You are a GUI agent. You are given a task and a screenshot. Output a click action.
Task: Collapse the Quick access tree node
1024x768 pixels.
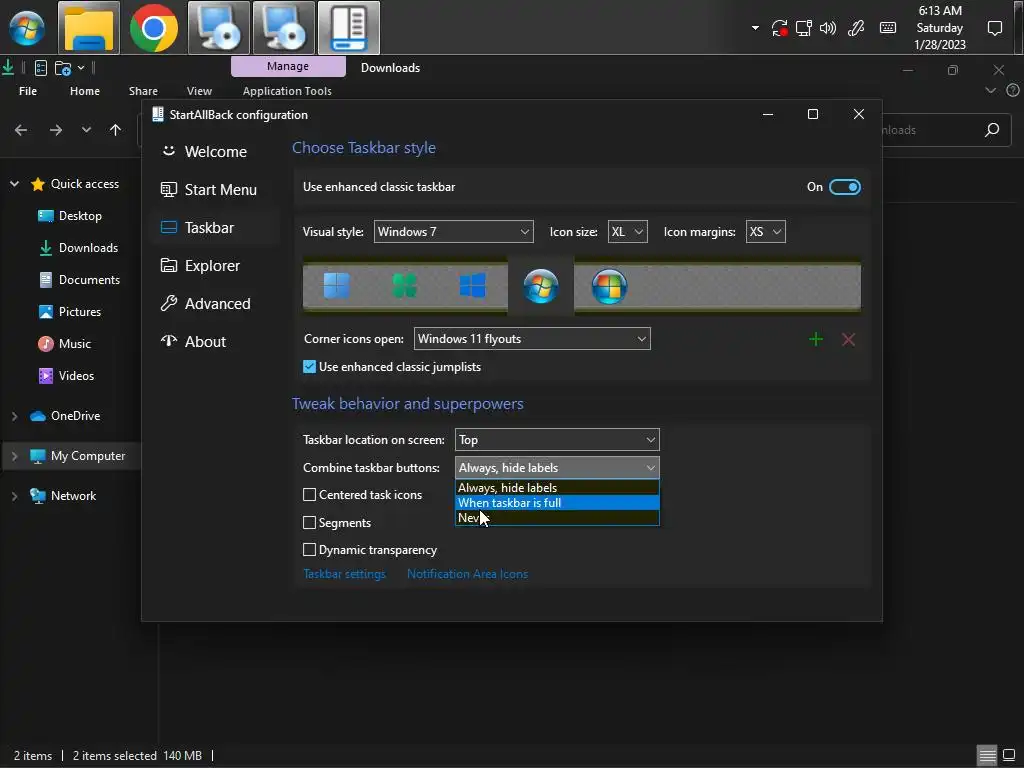[14, 184]
